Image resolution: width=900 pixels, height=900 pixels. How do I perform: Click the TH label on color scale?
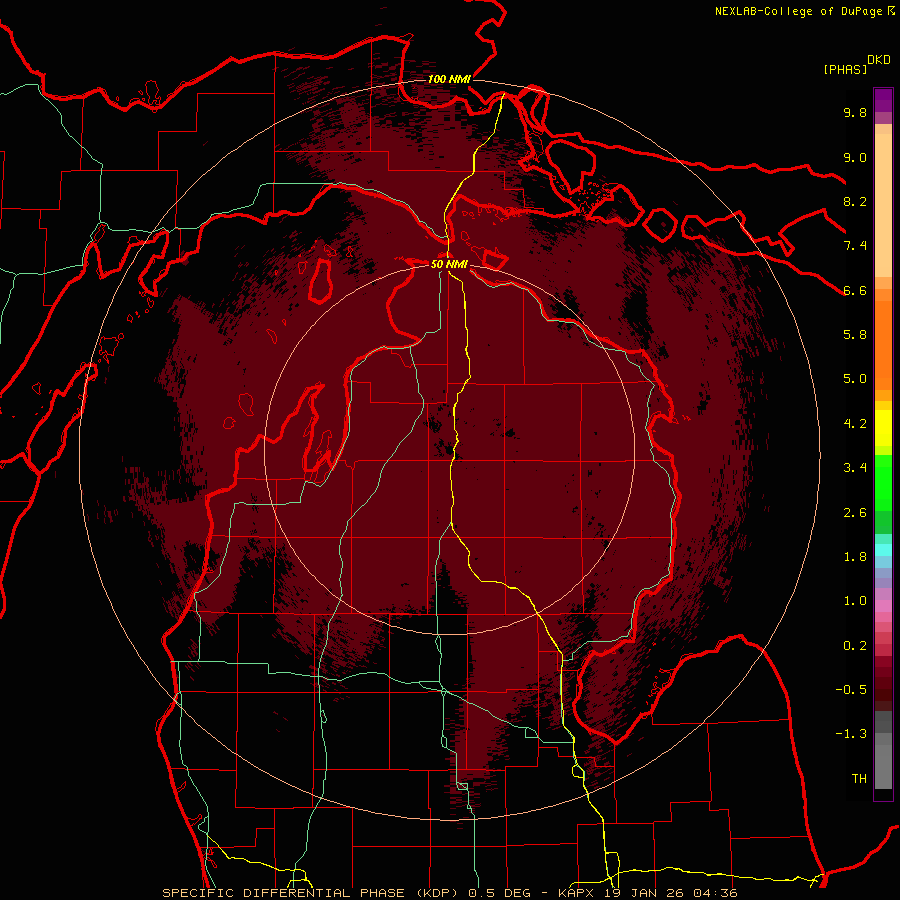(x=859, y=779)
